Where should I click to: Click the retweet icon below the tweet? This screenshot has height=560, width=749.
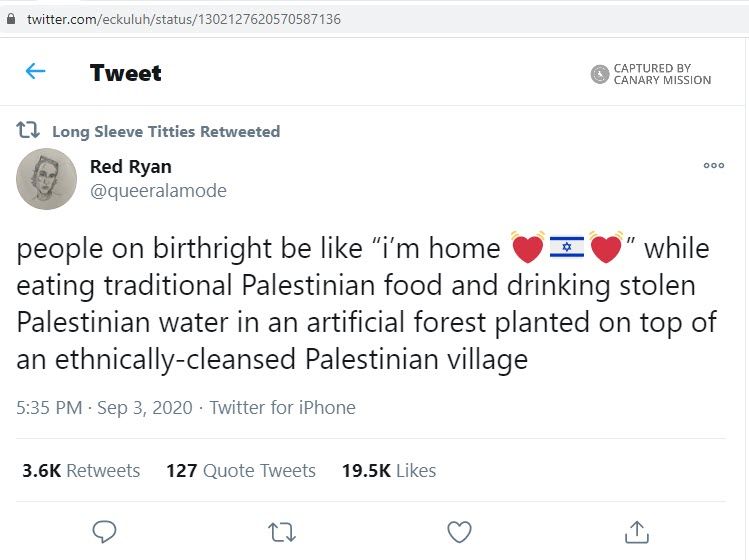click(x=282, y=531)
